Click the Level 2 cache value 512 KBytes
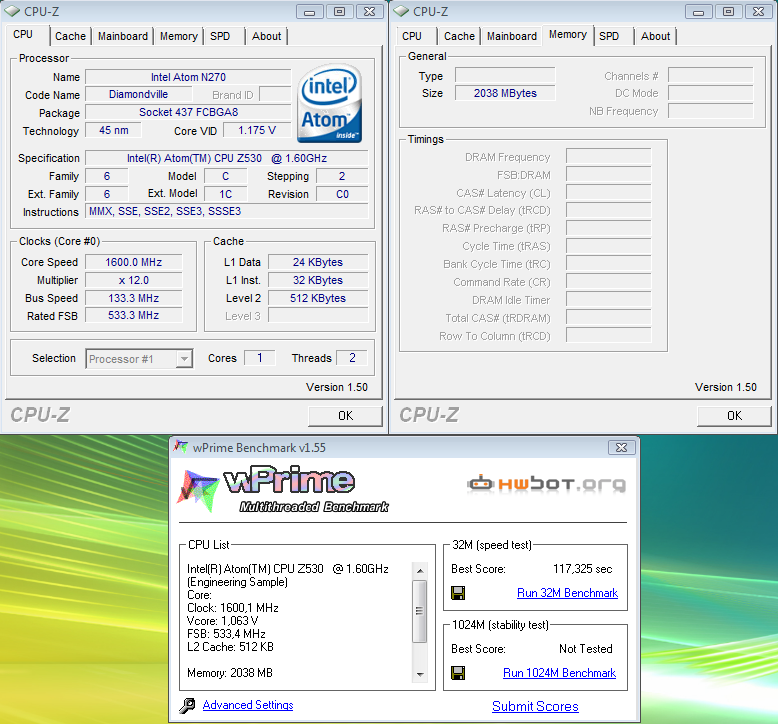778x724 pixels. (318, 298)
